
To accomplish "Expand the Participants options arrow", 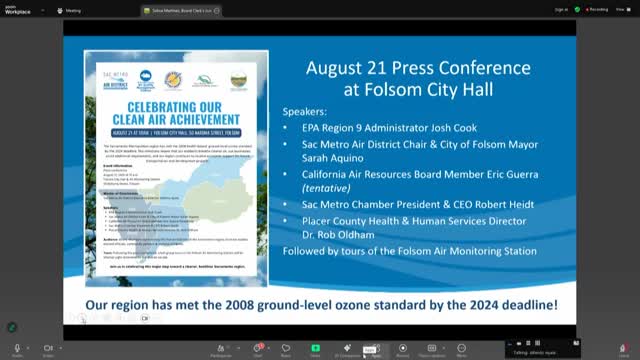I will pyautogui.click(x=238, y=348).
